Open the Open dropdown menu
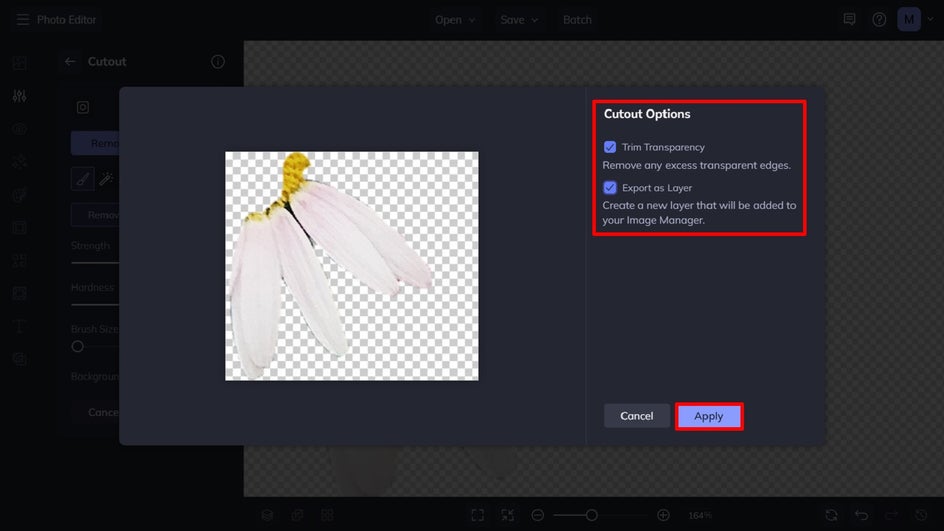The image size is (944, 531). click(x=455, y=20)
